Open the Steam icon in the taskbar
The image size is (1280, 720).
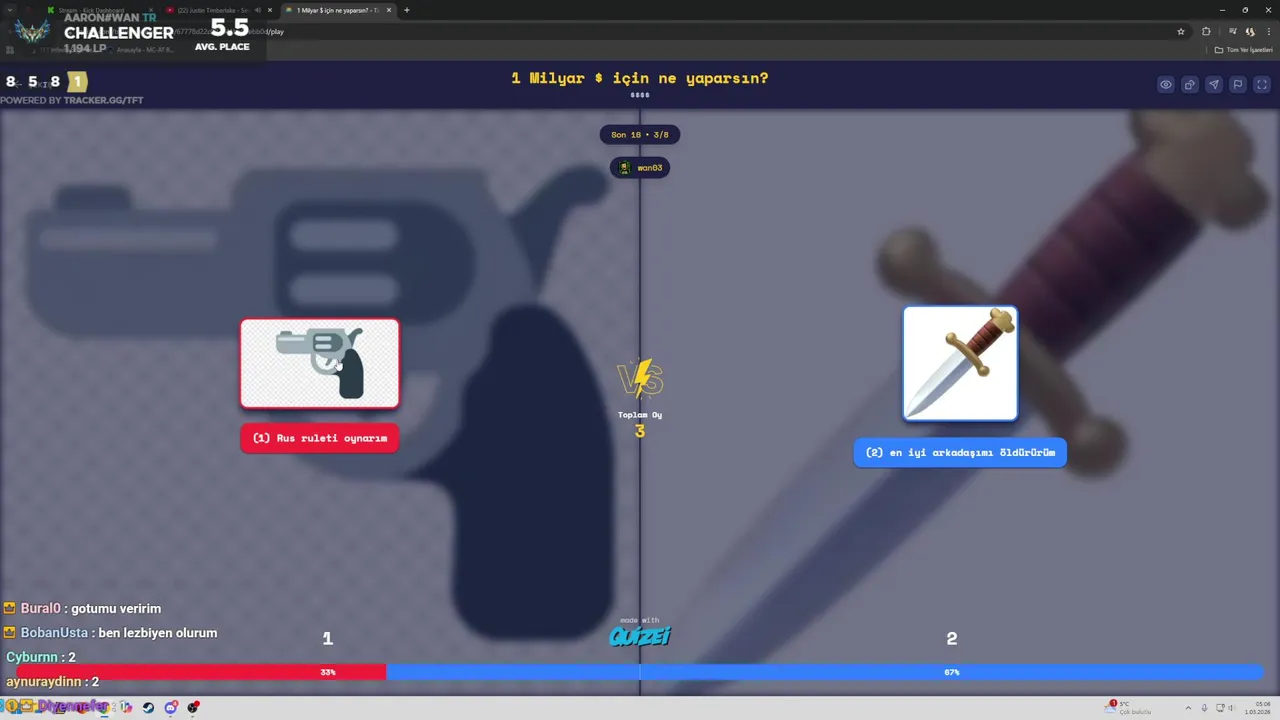pos(148,707)
